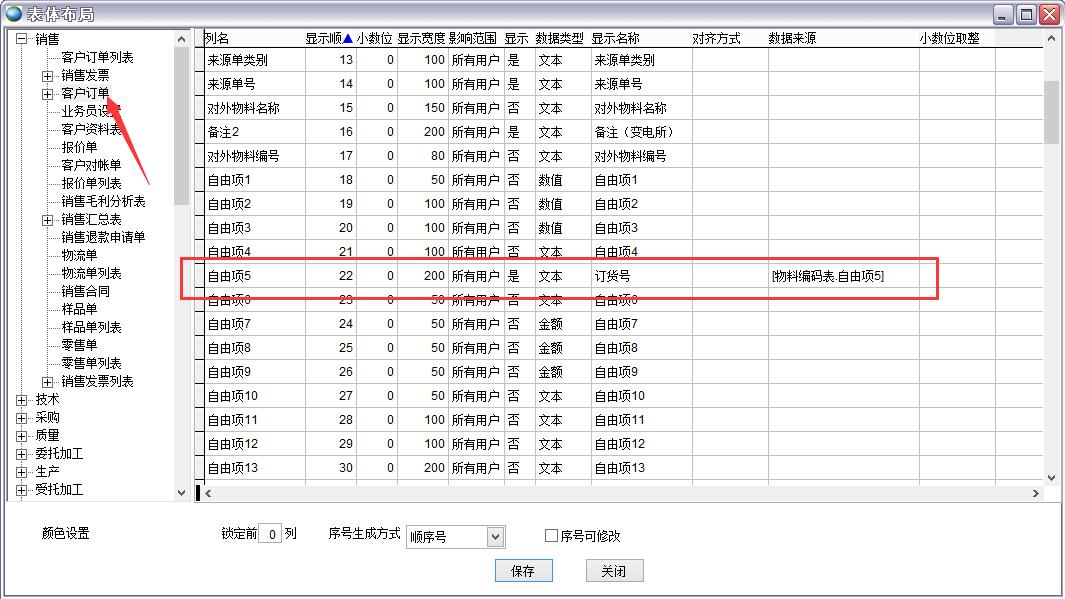The image size is (1065, 599).
Task: Expand the 技术 tree node
Action: [21, 400]
